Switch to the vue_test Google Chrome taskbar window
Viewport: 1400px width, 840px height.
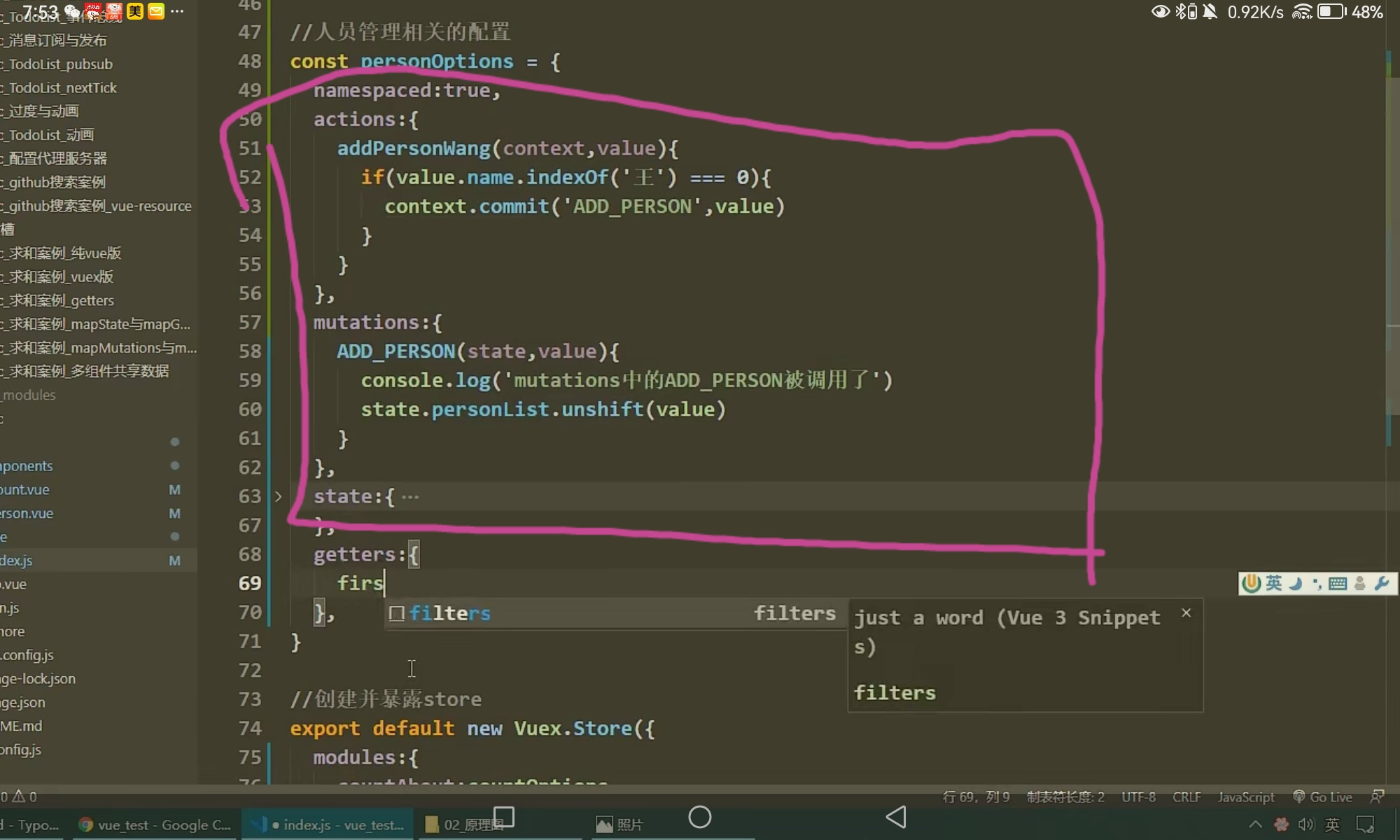click(x=154, y=825)
